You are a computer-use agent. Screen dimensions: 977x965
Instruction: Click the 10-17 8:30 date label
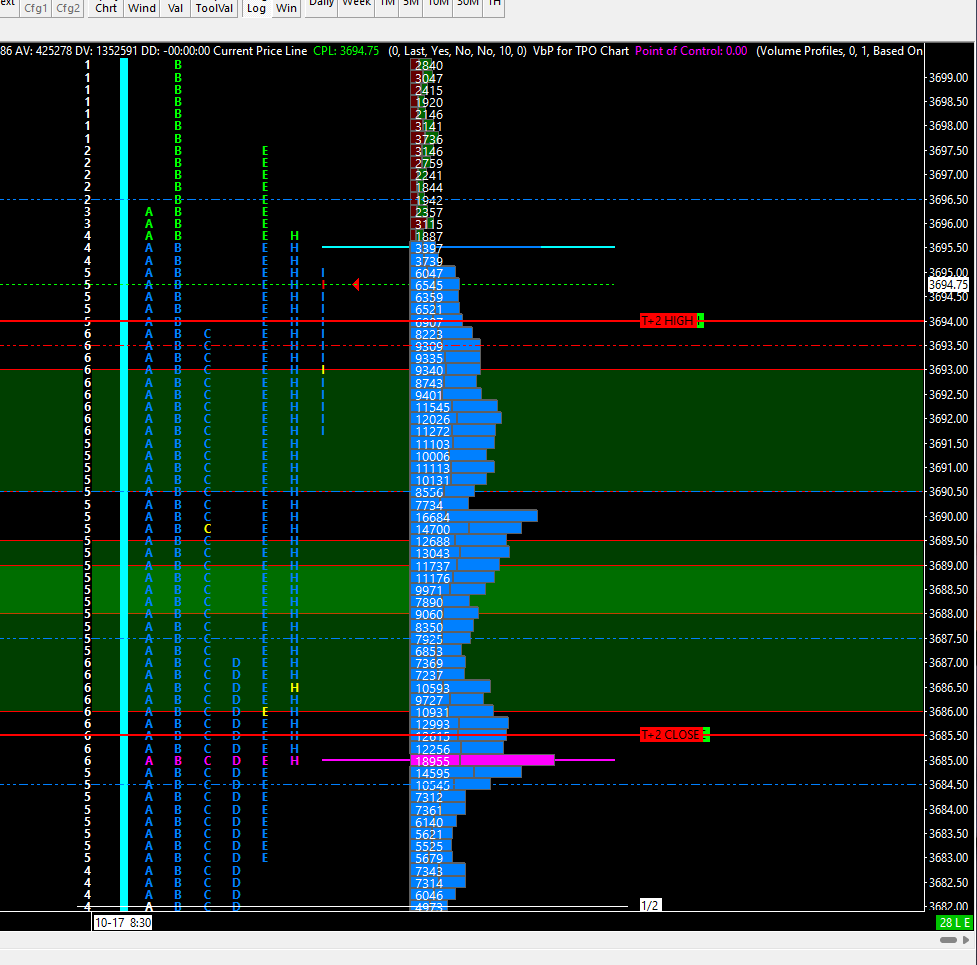pyautogui.click(x=123, y=923)
